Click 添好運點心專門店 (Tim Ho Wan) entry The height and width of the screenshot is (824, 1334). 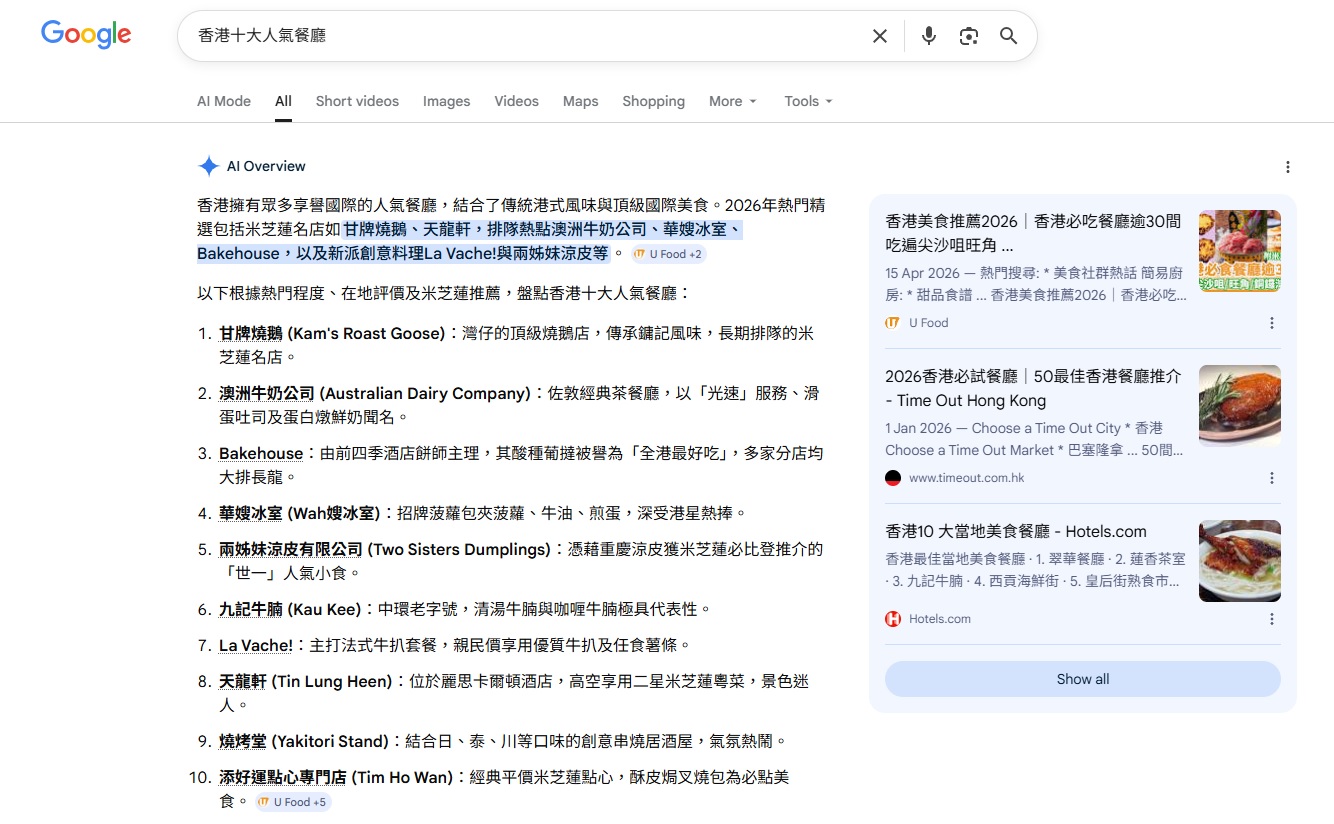click(336, 777)
